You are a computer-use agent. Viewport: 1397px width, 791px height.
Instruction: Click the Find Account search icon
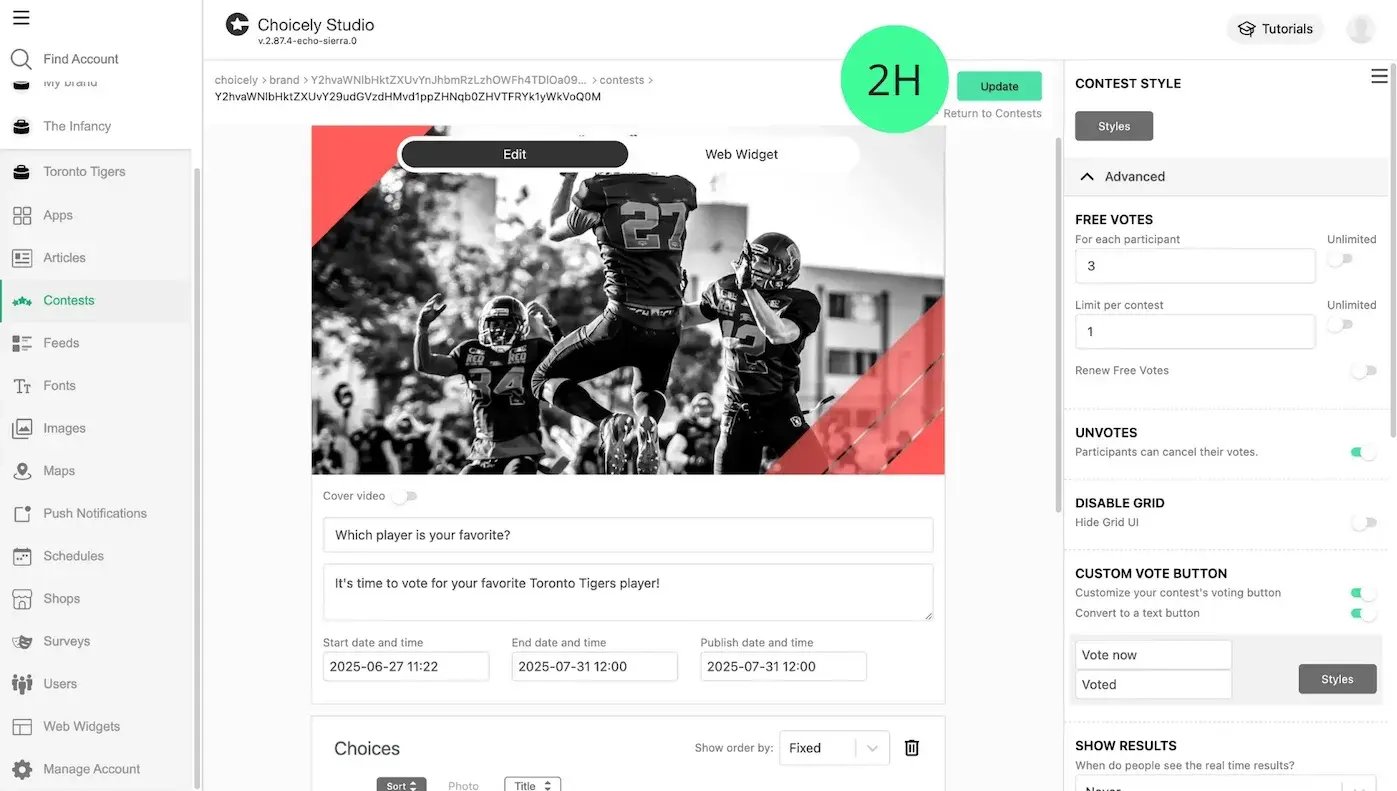click(21, 59)
